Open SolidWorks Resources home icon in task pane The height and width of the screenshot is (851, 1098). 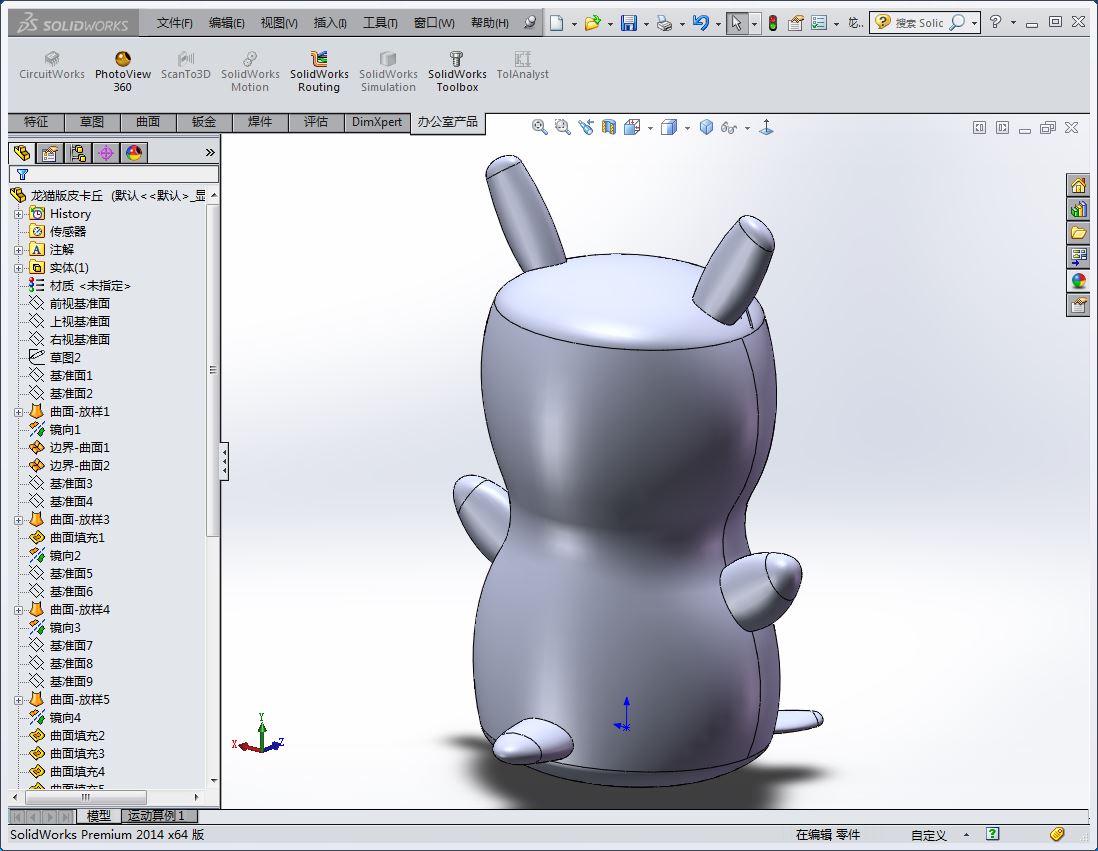pyautogui.click(x=1078, y=185)
